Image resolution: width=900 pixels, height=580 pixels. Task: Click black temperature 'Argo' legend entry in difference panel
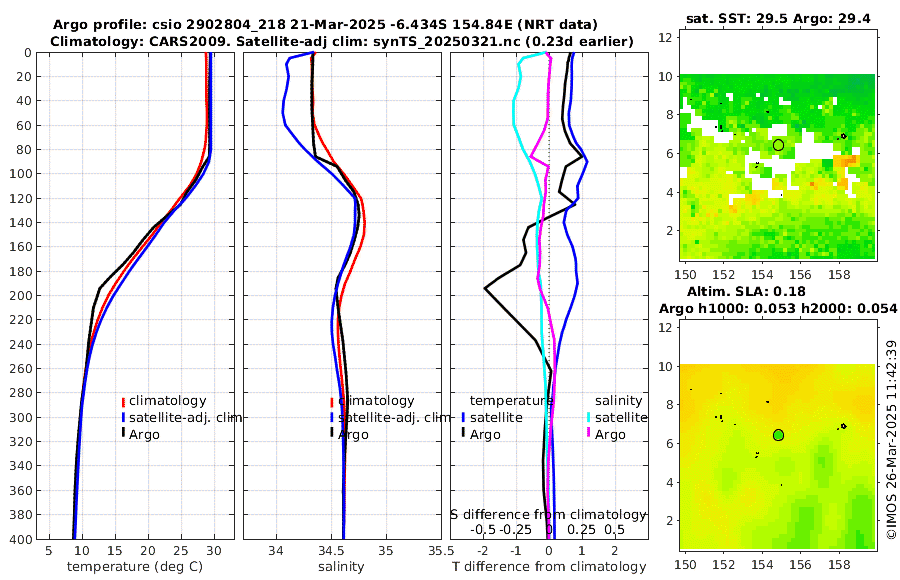coord(481,435)
